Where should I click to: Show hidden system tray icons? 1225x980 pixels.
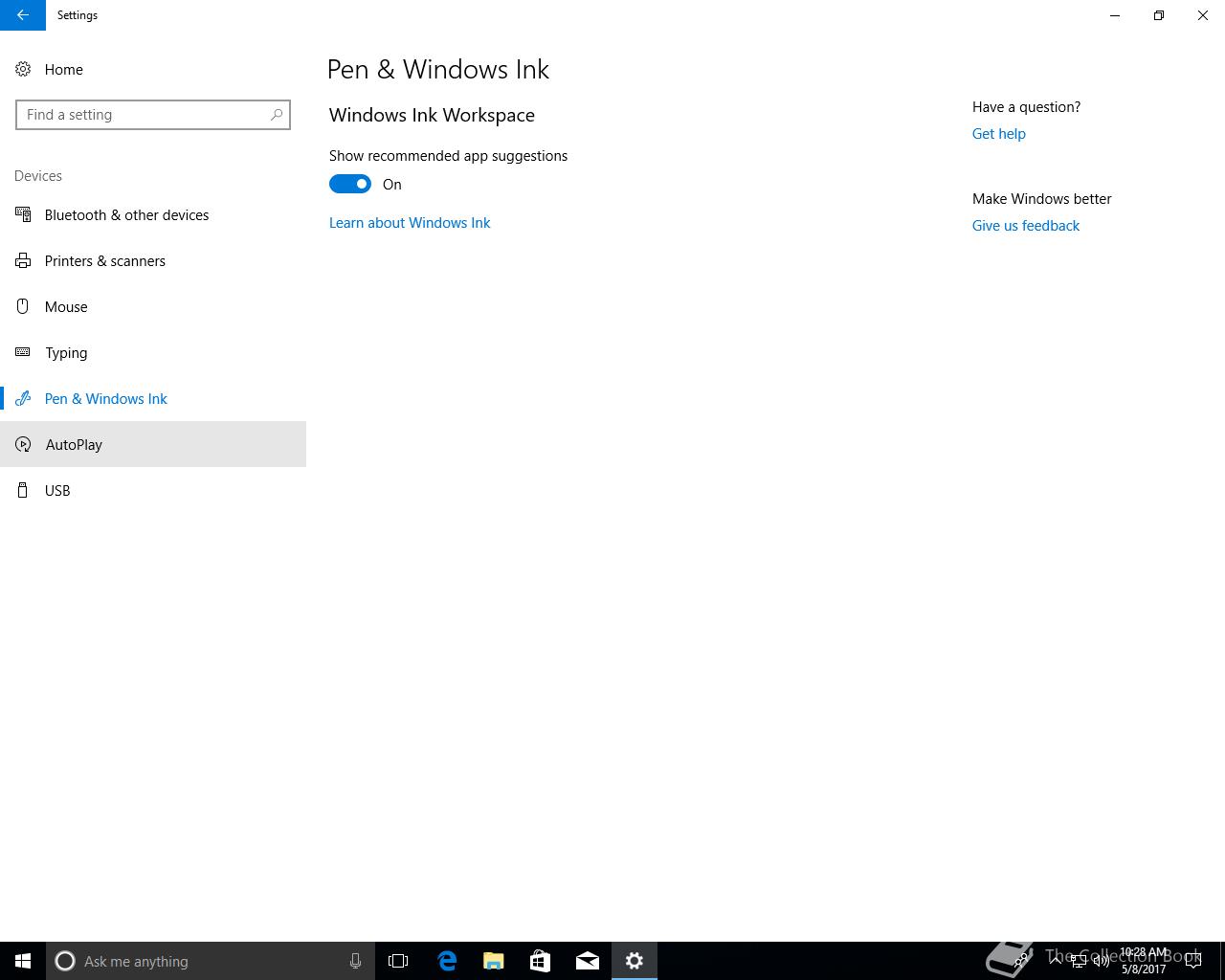click(1056, 961)
